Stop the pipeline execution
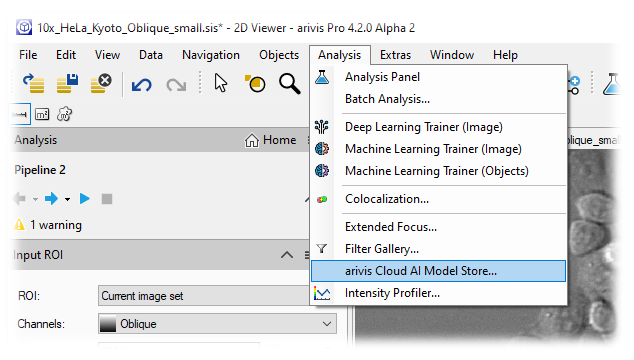Image resolution: width=634 pixels, height=360 pixels. [107, 199]
